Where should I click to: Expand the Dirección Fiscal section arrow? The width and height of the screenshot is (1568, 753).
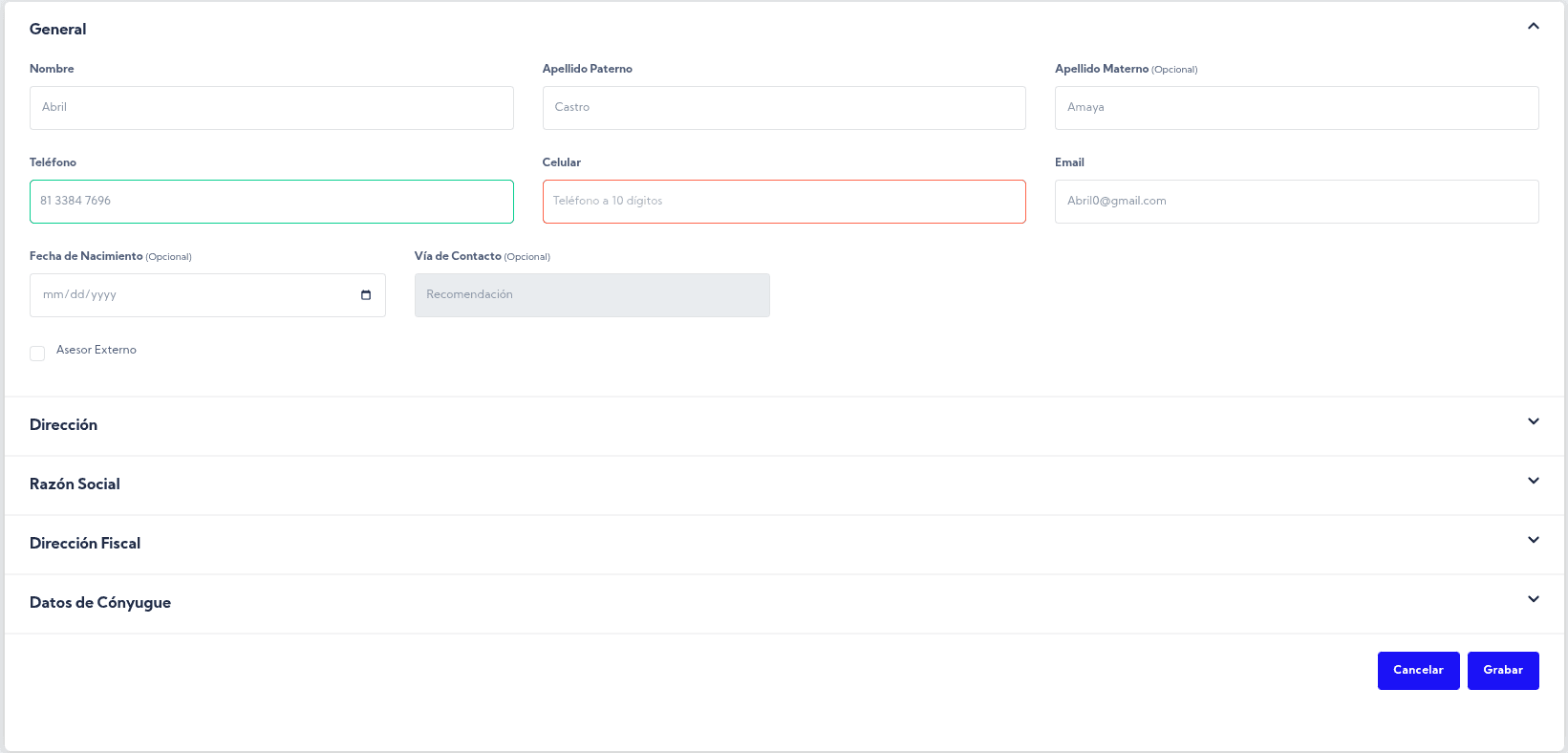coord(1533,541)
